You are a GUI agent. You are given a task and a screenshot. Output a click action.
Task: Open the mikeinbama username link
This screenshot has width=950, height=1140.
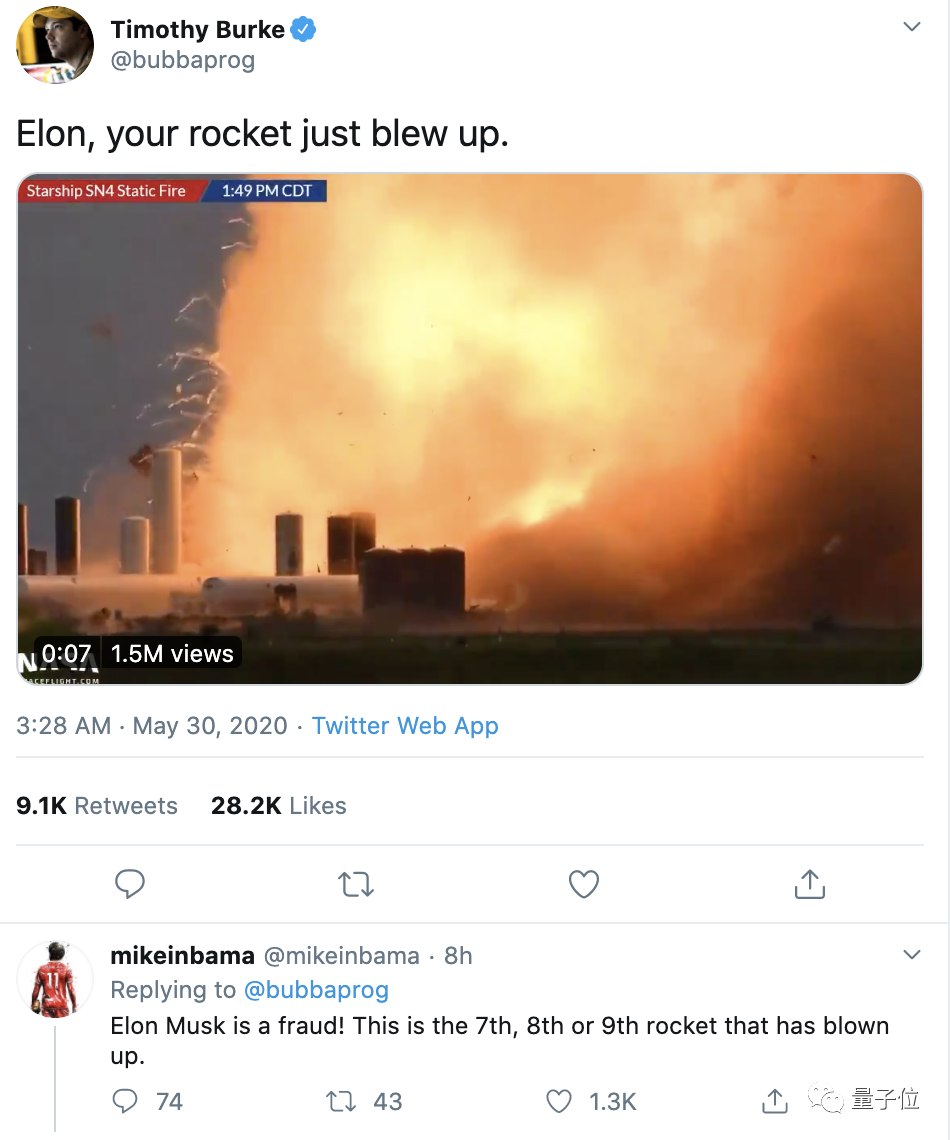(182, 956)
